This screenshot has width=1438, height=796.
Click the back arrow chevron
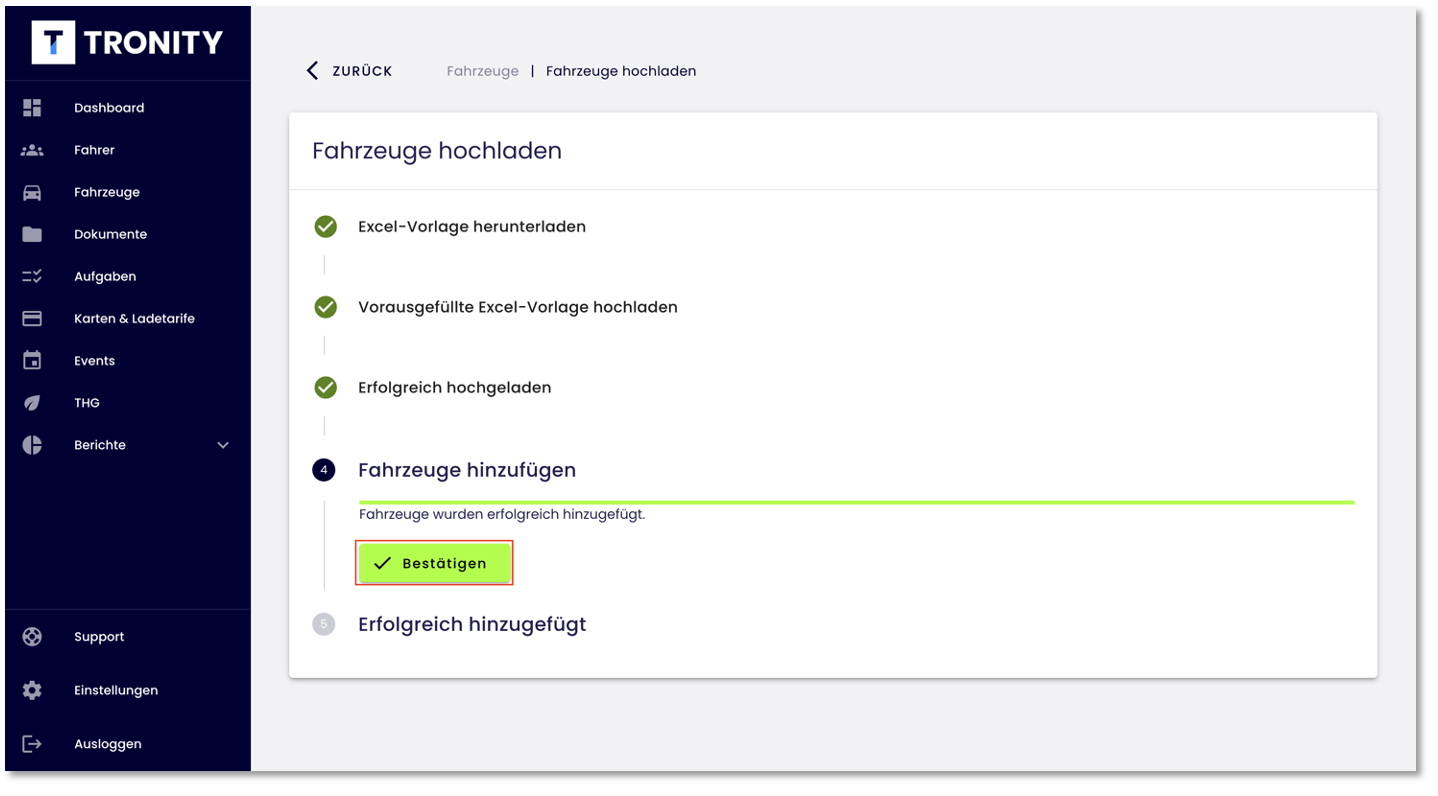[x=312, y=70]
